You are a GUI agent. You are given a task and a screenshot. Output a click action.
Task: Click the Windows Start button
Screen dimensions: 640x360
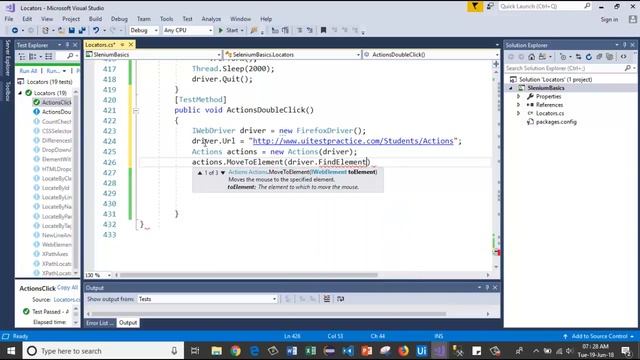[11, 351]
